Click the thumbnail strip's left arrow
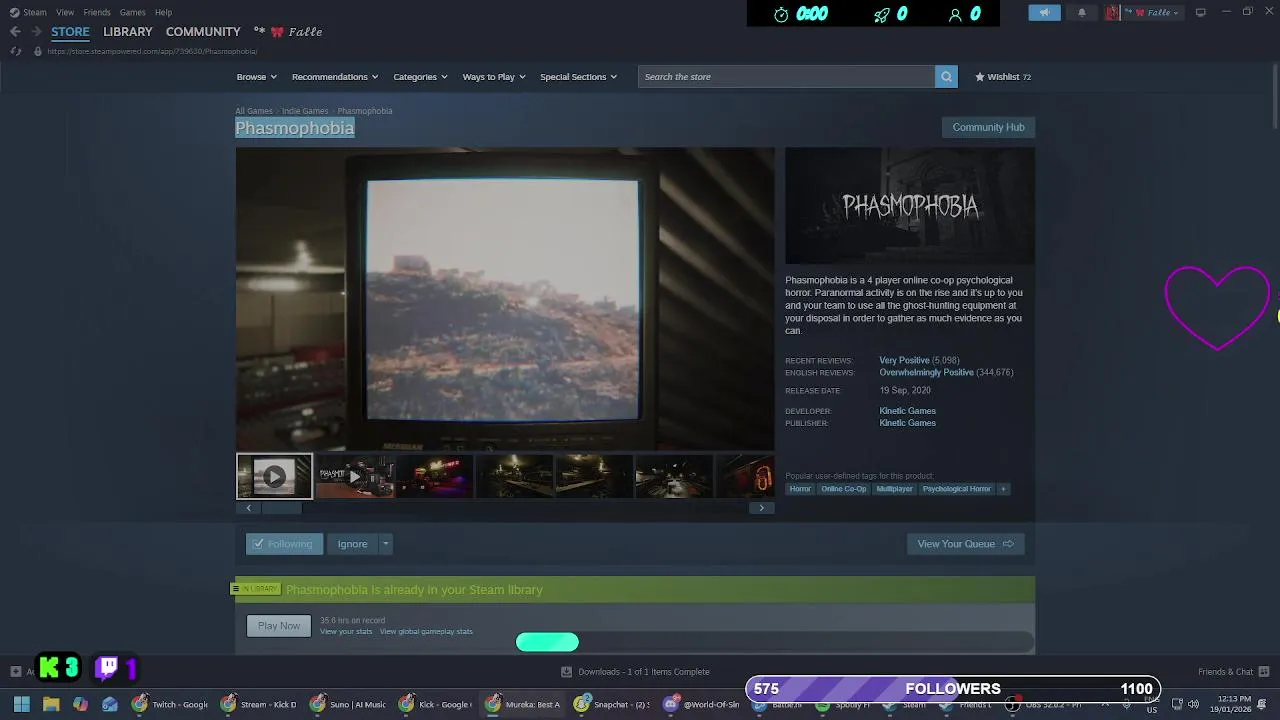Viewport: 1280px width, 720px height. [249, 508]
